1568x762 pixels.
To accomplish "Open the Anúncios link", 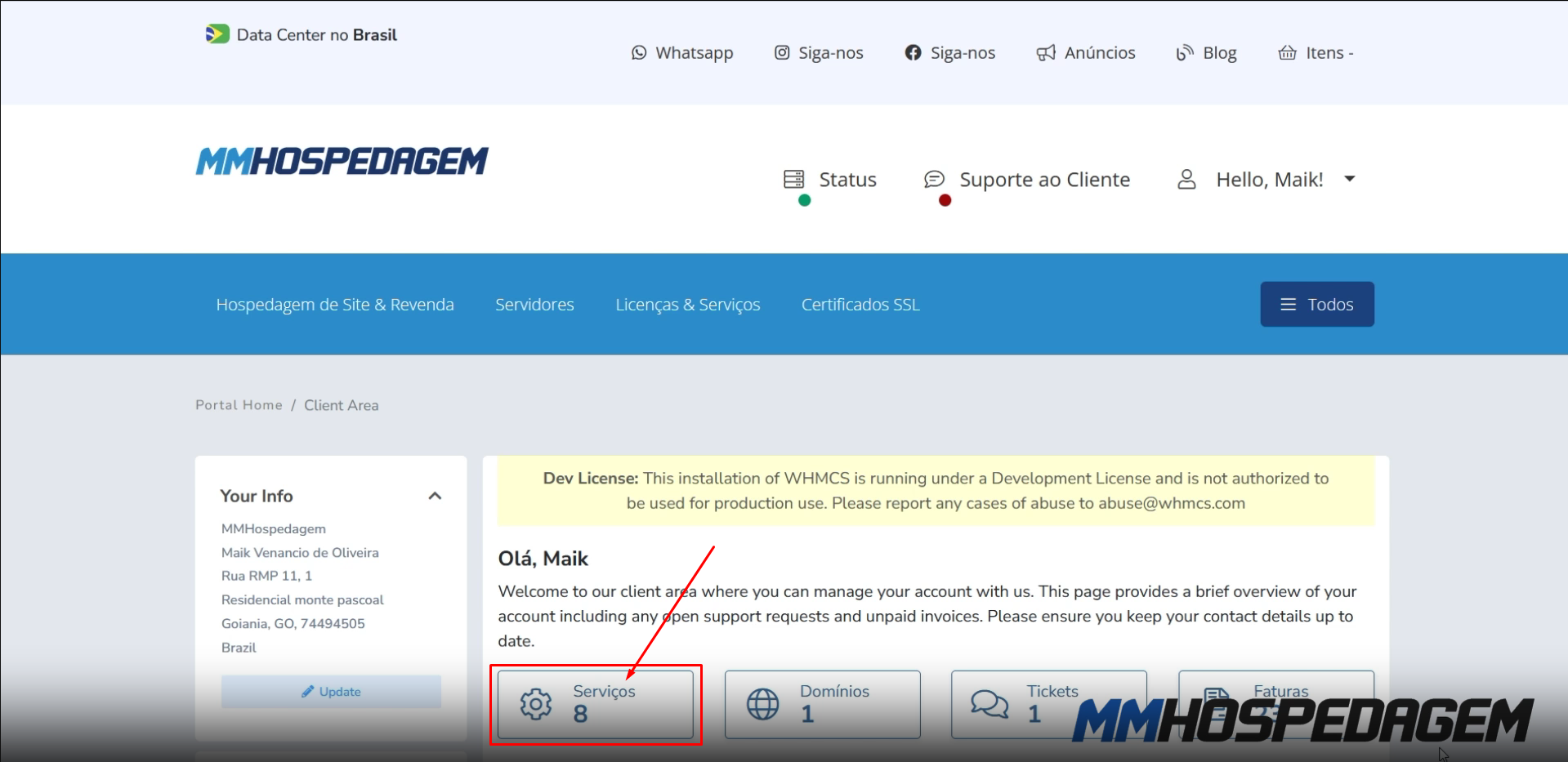I will (1100, 53).
